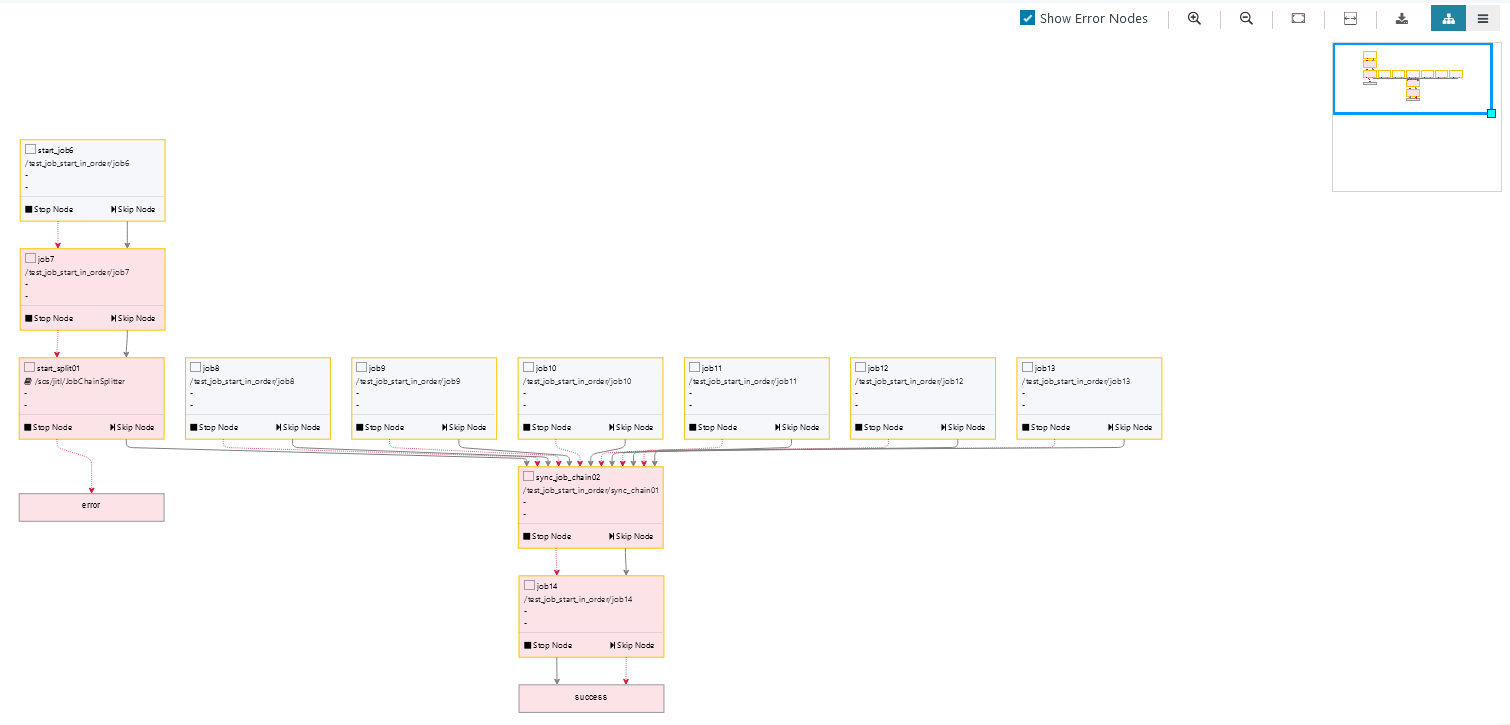Switch to the hierarchy diagram view
Image resolution: width=1510 pixels, height=725 pixels.
click(1448, 18)
